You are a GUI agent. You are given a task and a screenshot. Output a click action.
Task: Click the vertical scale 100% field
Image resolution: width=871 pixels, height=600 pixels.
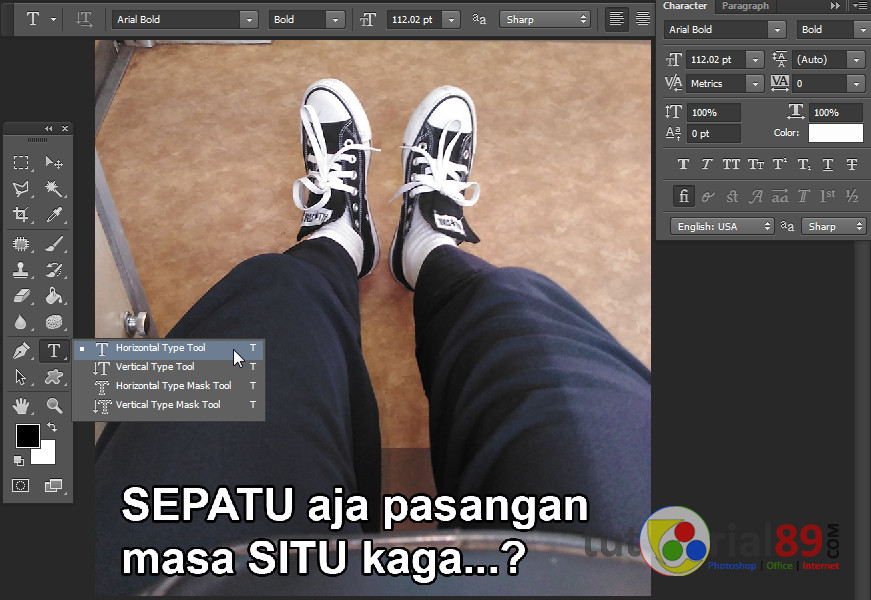tap(714, 113)
